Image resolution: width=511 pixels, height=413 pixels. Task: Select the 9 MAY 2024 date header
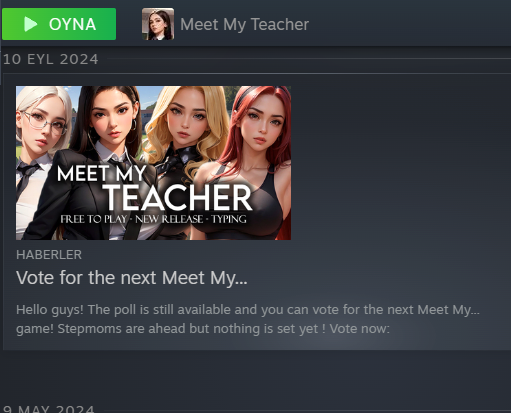(x=49, y=409)
